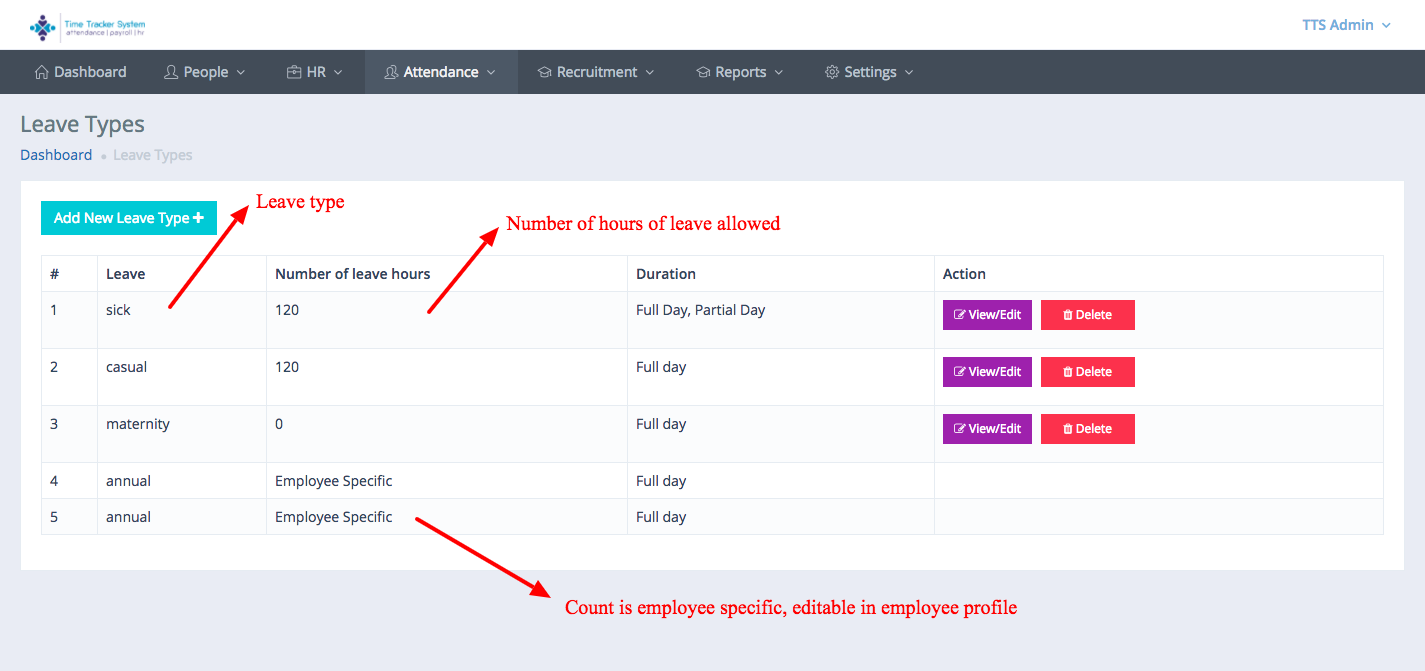Open the Attendance menu

441,72
